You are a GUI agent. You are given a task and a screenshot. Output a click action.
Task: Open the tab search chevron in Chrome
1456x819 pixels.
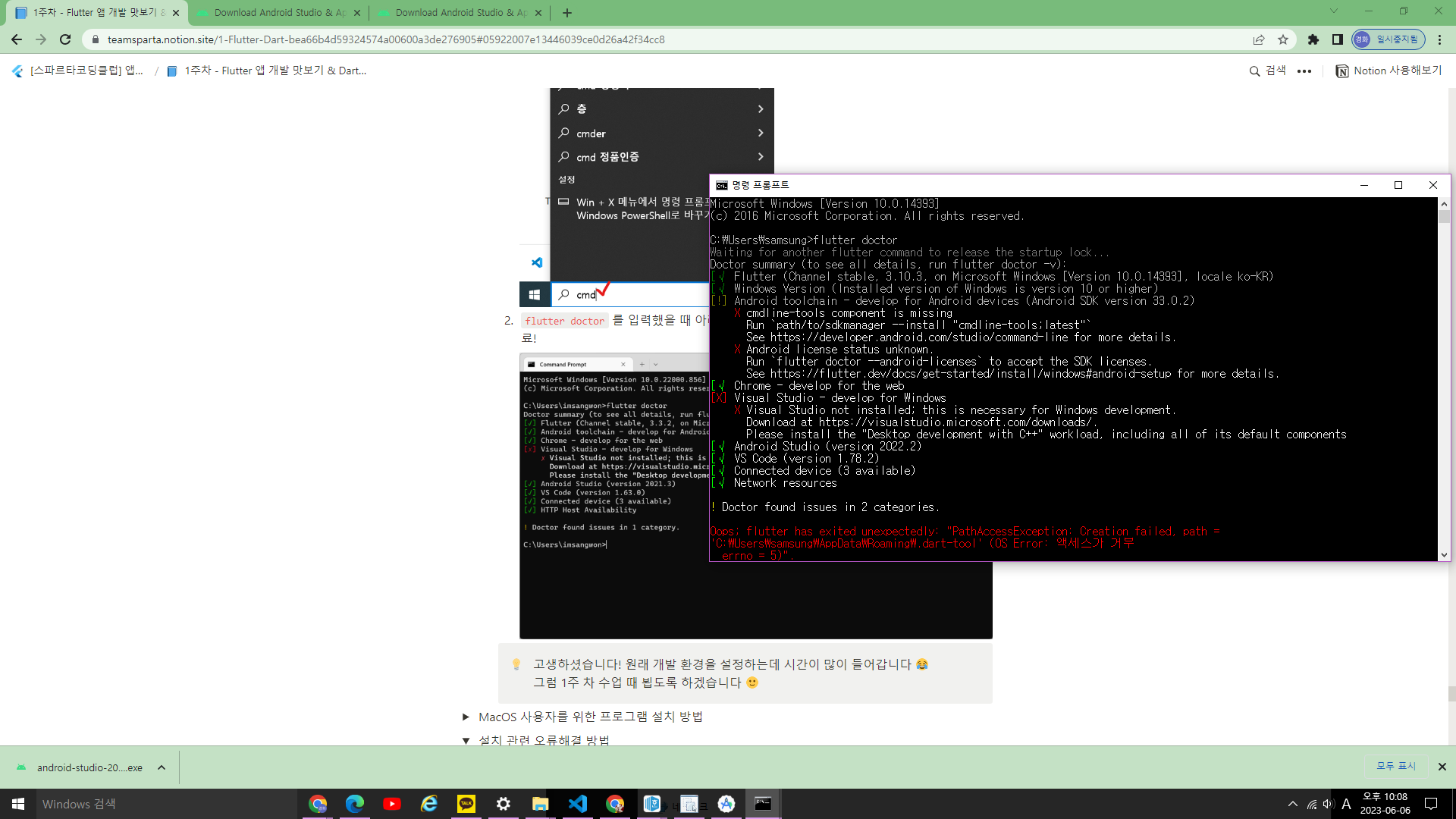point(1334,11)
